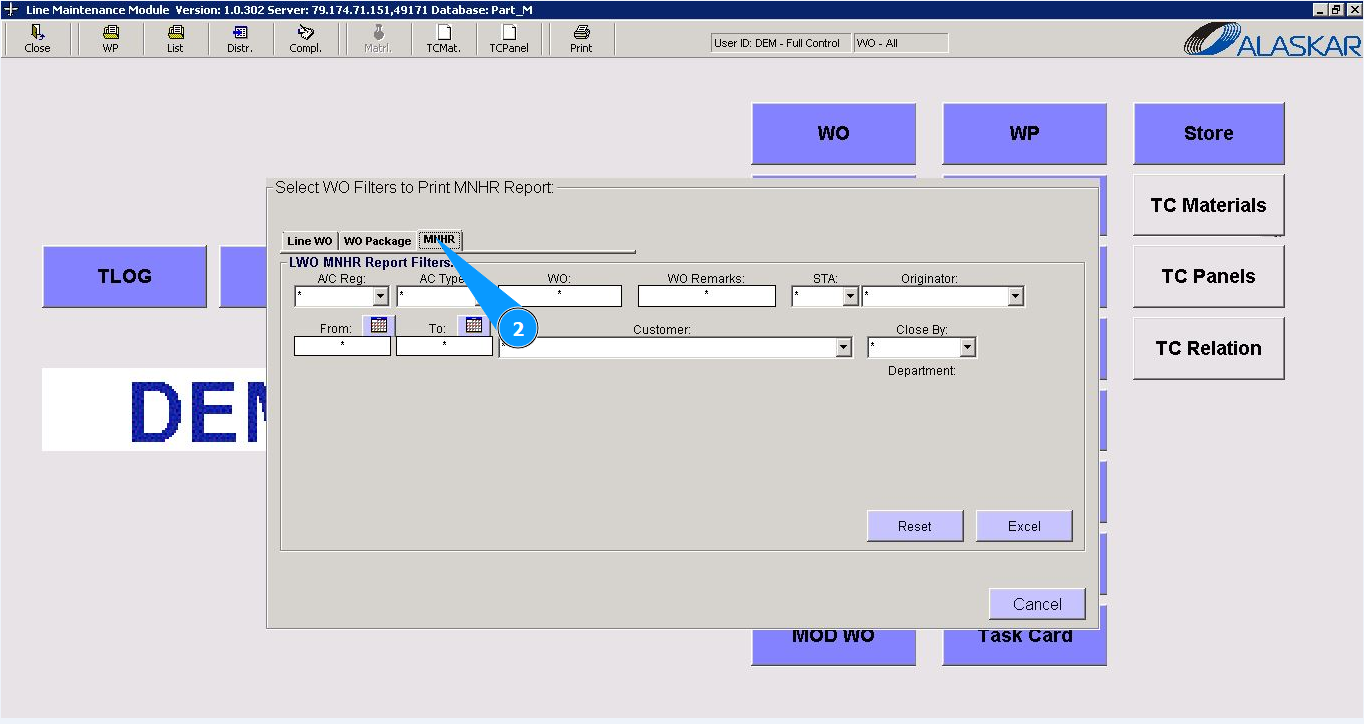Expand the A/C Reg dropdown
1364x724 pixels.
[x=380, y=297]
